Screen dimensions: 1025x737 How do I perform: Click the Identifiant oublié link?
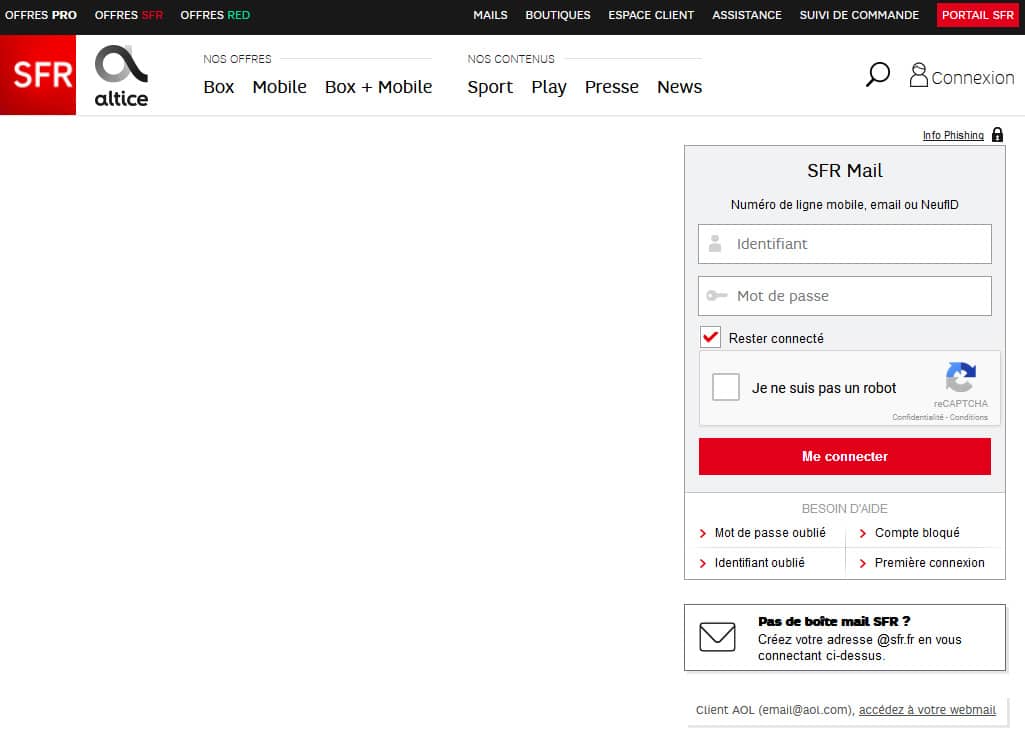pyautogui.click(x=760, y=563)
